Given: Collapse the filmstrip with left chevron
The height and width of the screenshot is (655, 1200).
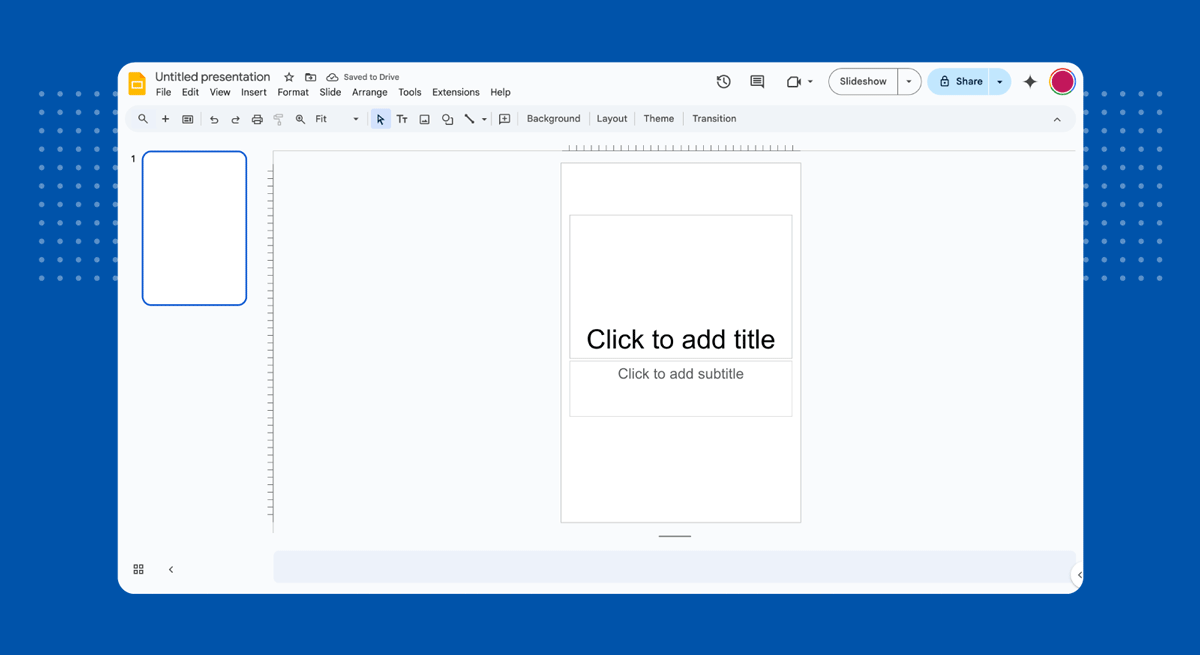Looking at the screenshot, I should (171, 569).
